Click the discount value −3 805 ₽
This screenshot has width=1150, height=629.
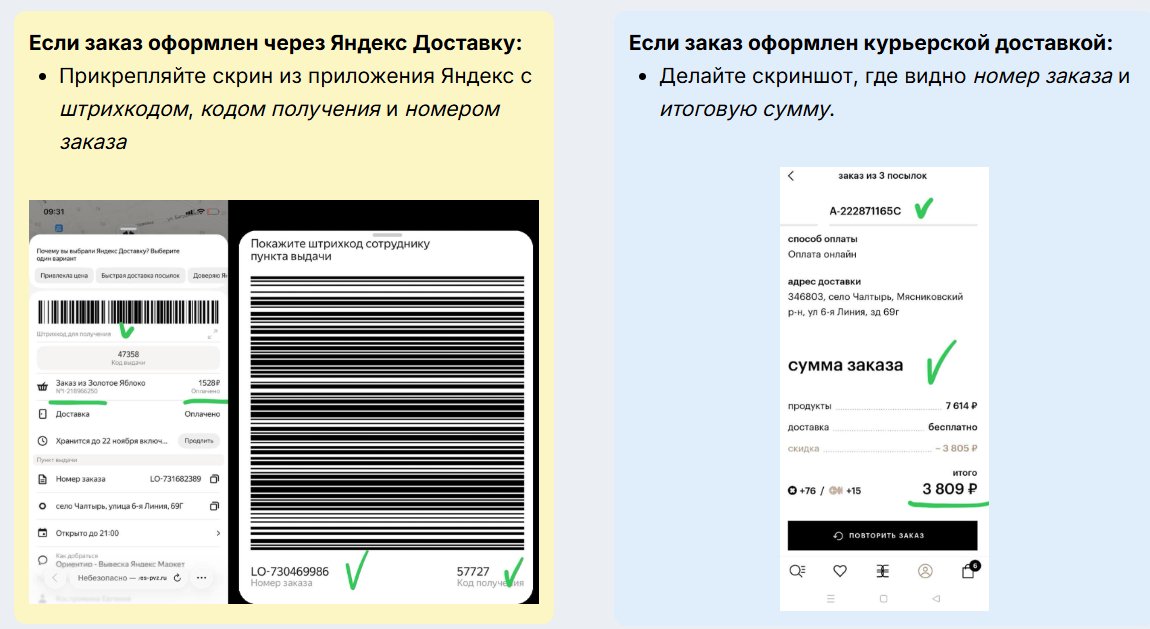(956, 448)
